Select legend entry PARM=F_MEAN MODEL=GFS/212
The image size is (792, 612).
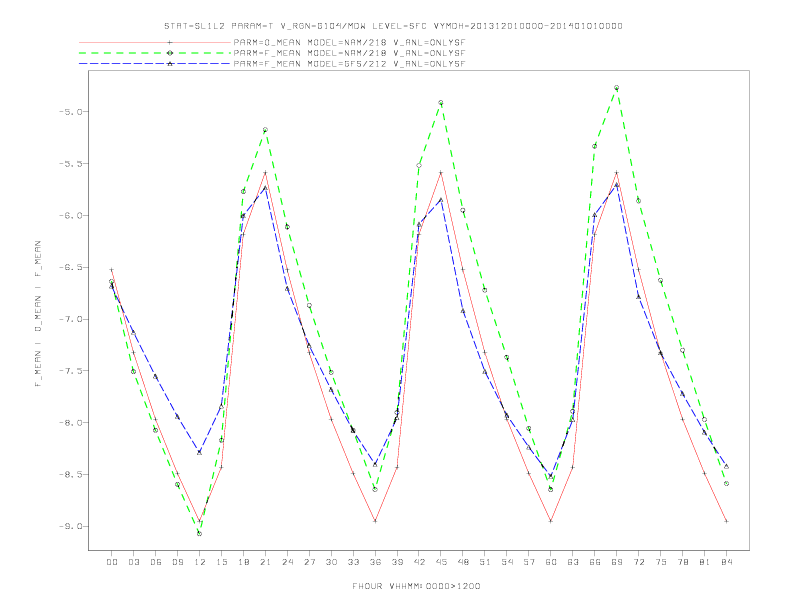(x=349, y=64)
